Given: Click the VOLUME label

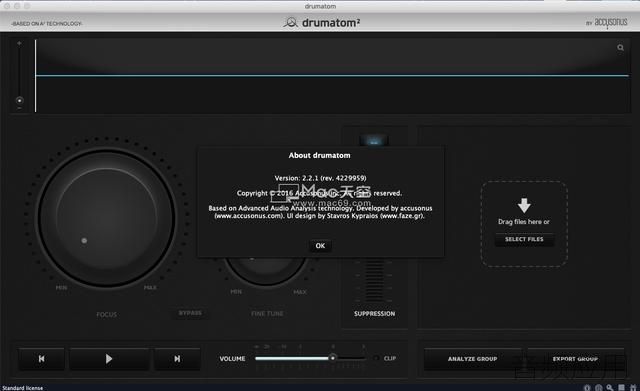Looking at the screenshot, I should click(x=232, y=358).
